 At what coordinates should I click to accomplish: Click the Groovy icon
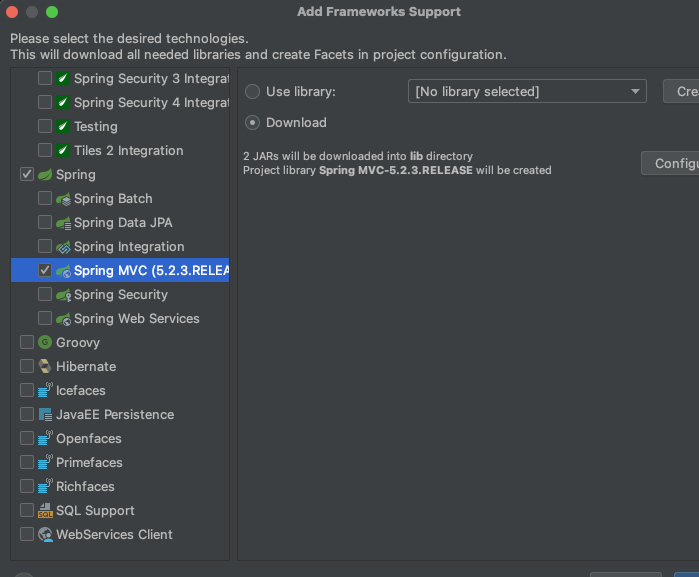(x=45, y=342)
